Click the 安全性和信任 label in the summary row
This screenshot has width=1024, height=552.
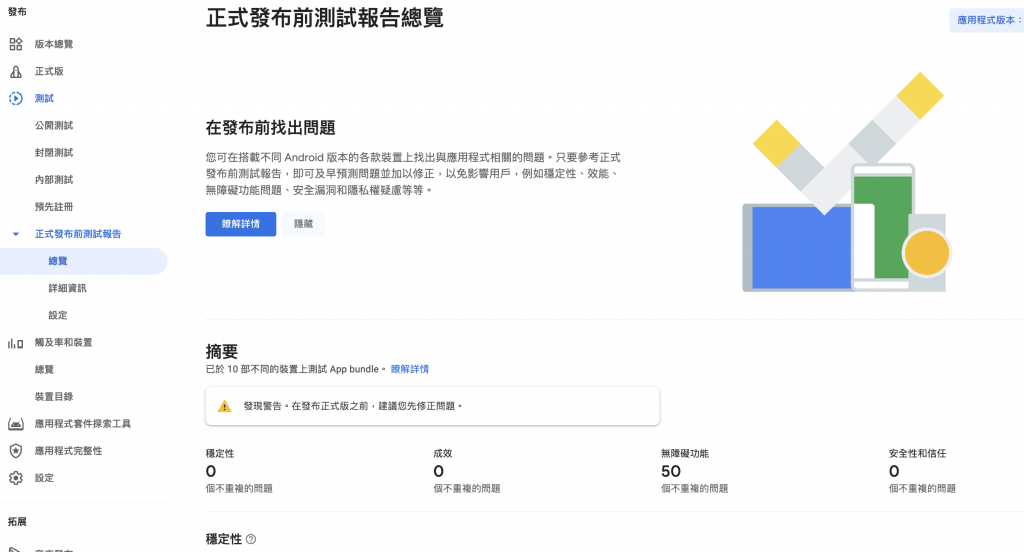pos(917,453)
